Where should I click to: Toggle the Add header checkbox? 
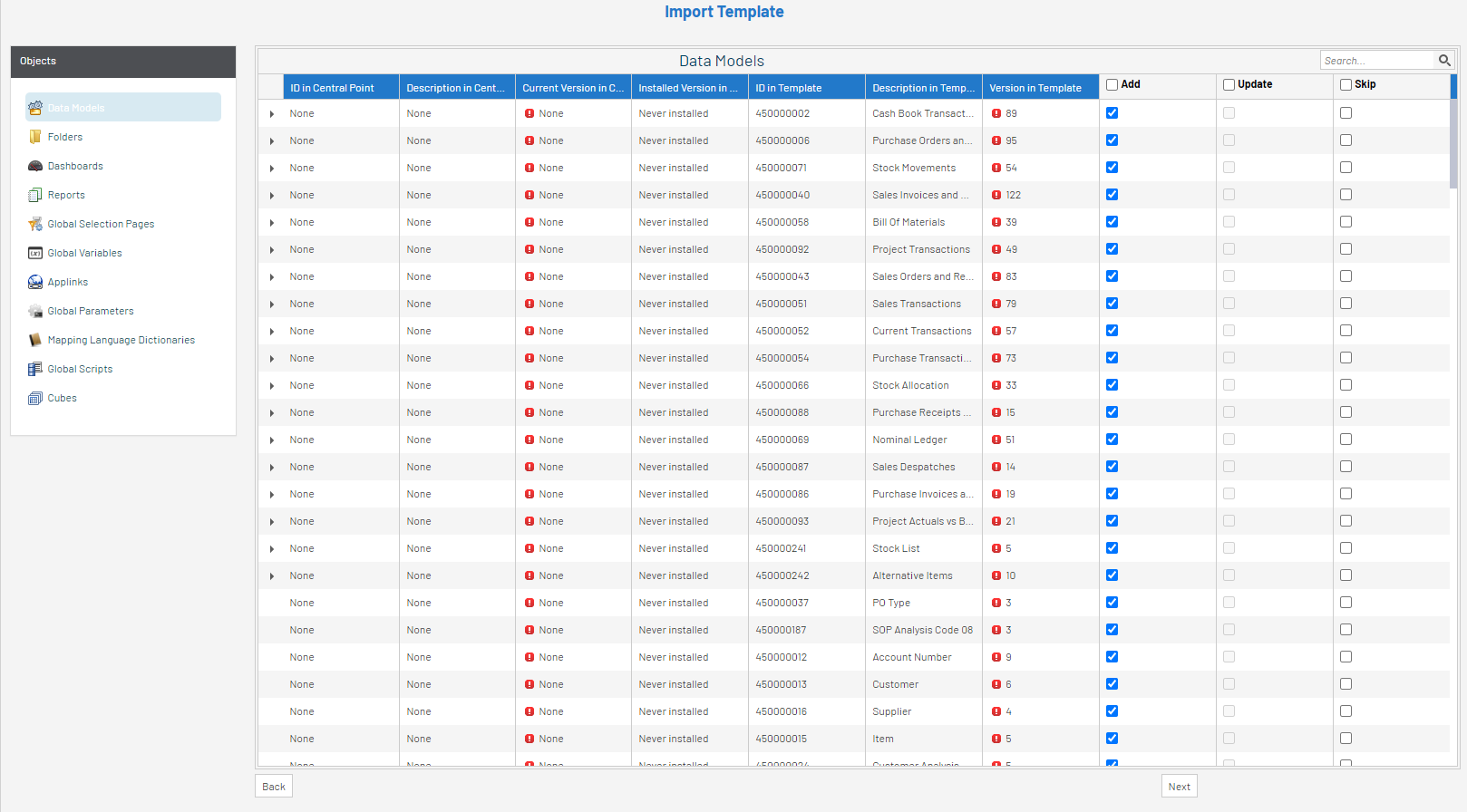click(x=1112, y=85)
